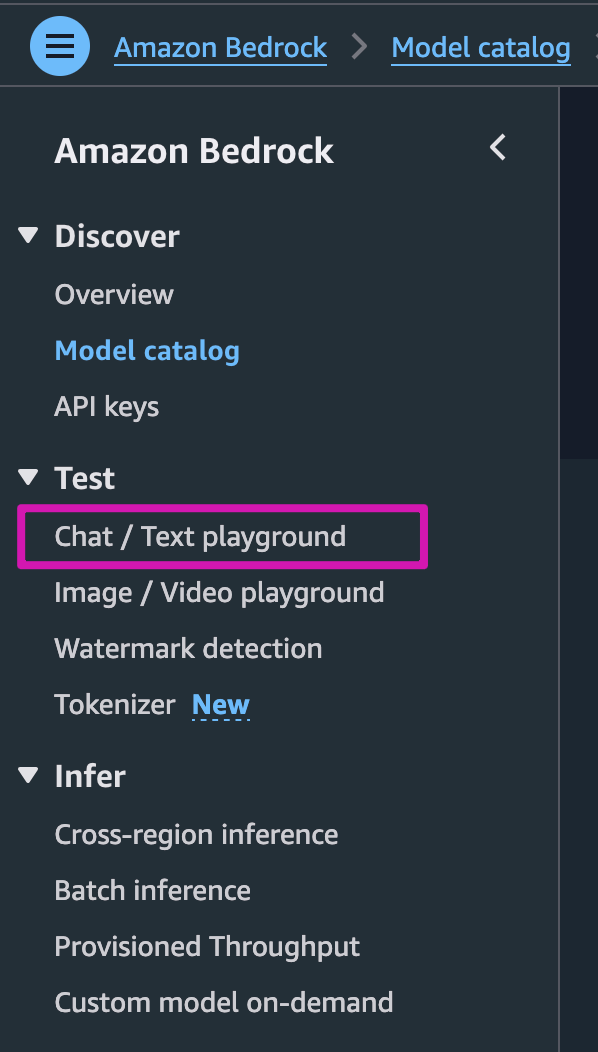598x1052 pixels.
Task: Click the breadcrumb separator chevron
Action: (x=359, y=45)
